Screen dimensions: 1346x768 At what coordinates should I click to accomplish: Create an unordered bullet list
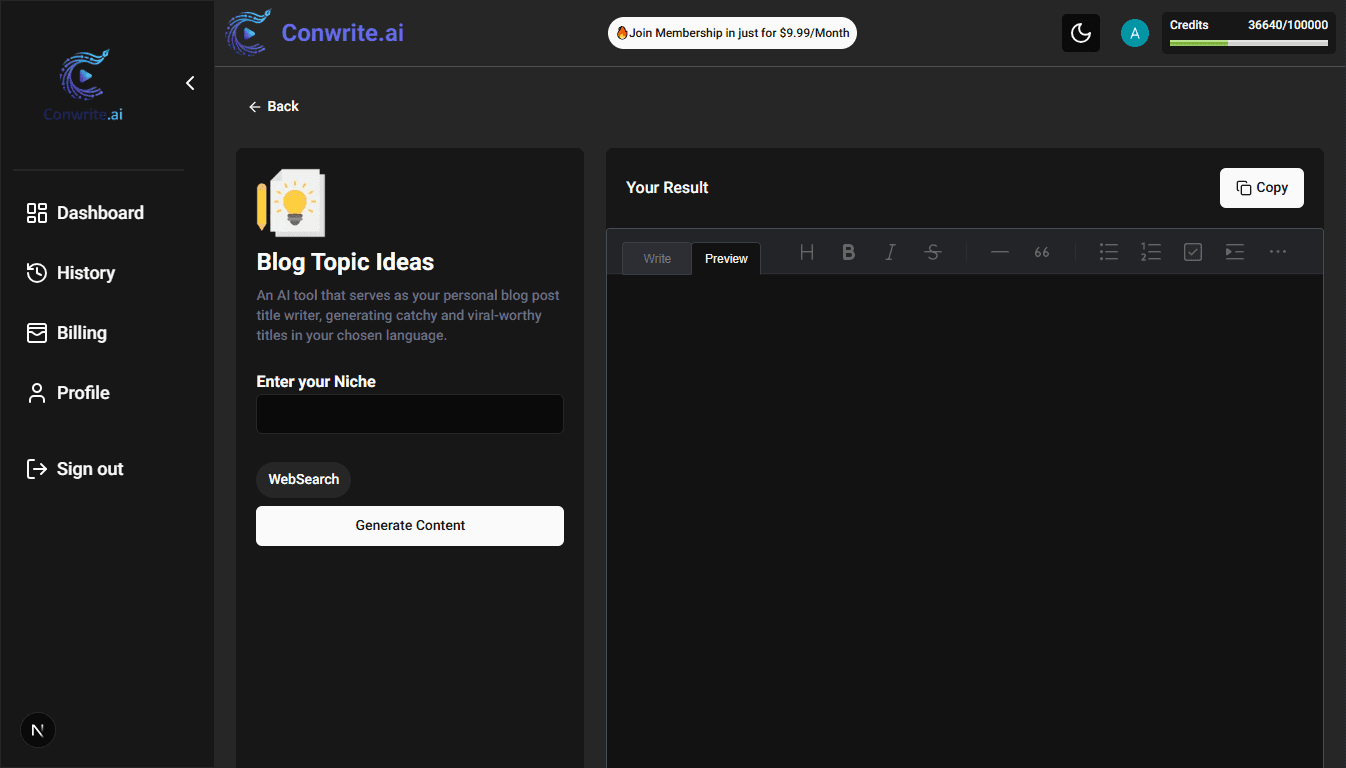tap(1108, 252)
